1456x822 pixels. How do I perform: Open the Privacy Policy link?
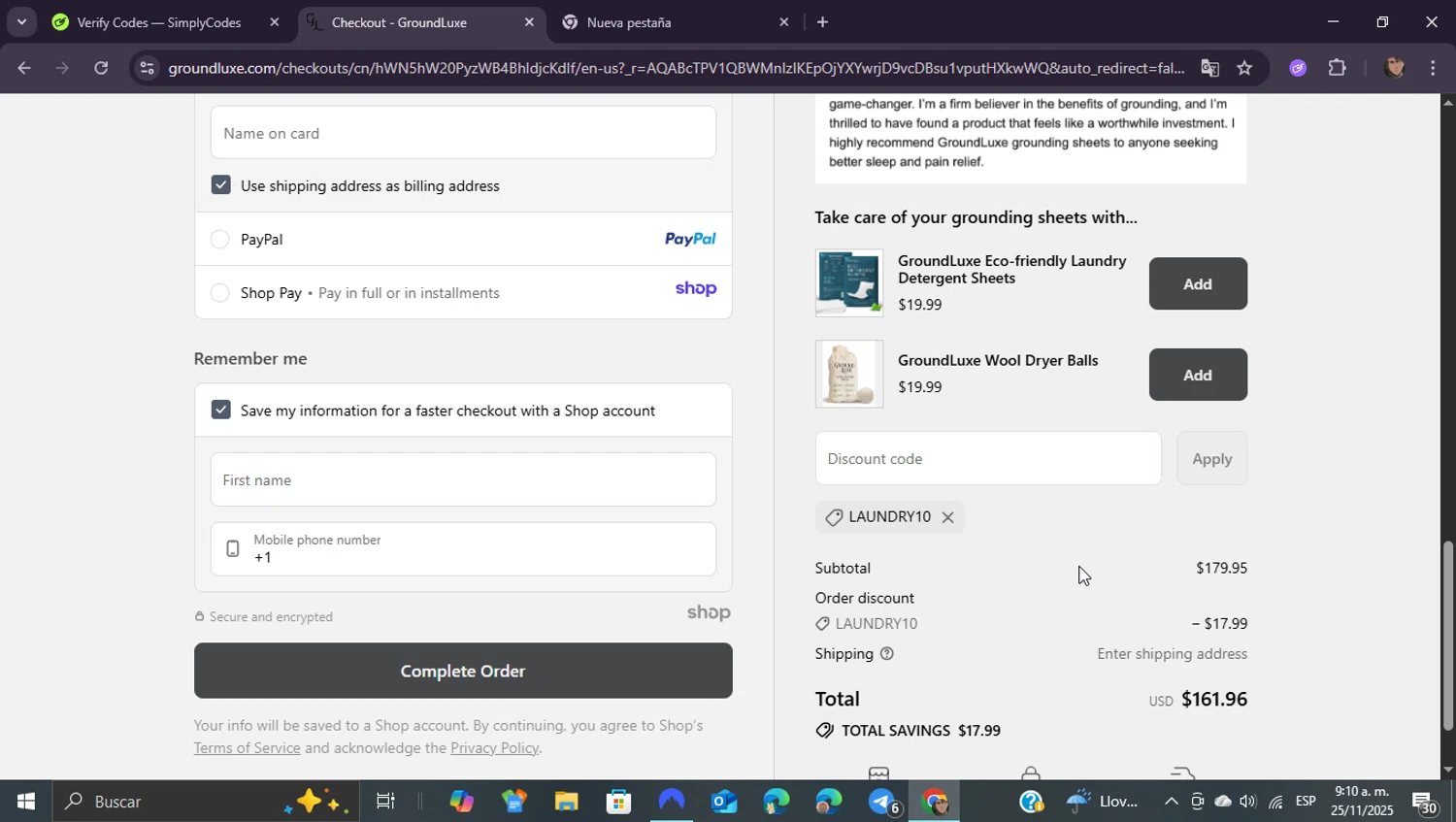click(494, 748)
